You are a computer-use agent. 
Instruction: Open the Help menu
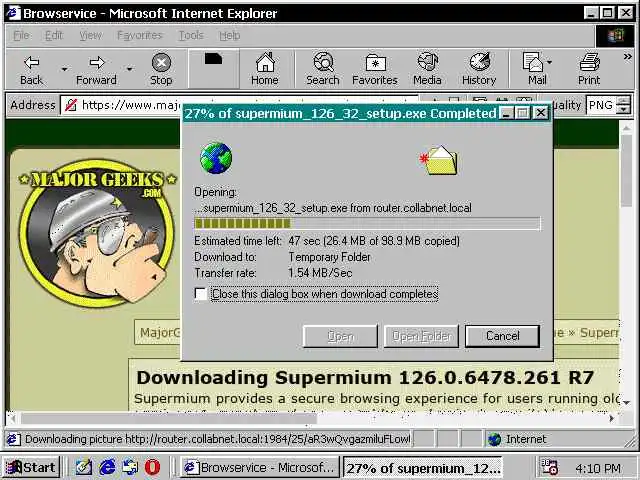pos(230,36)
